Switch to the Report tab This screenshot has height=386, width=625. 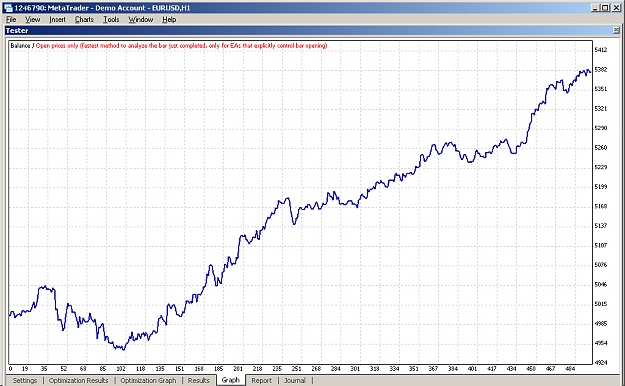point(261,380)
